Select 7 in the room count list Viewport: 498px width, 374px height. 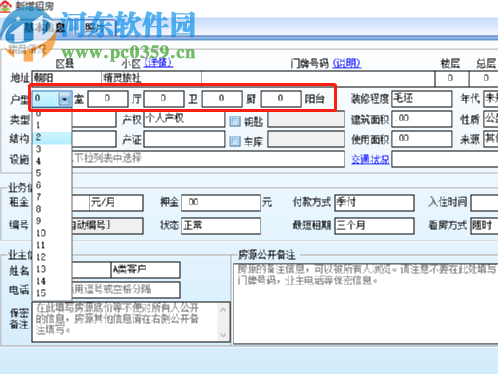[x=52, y=197]
